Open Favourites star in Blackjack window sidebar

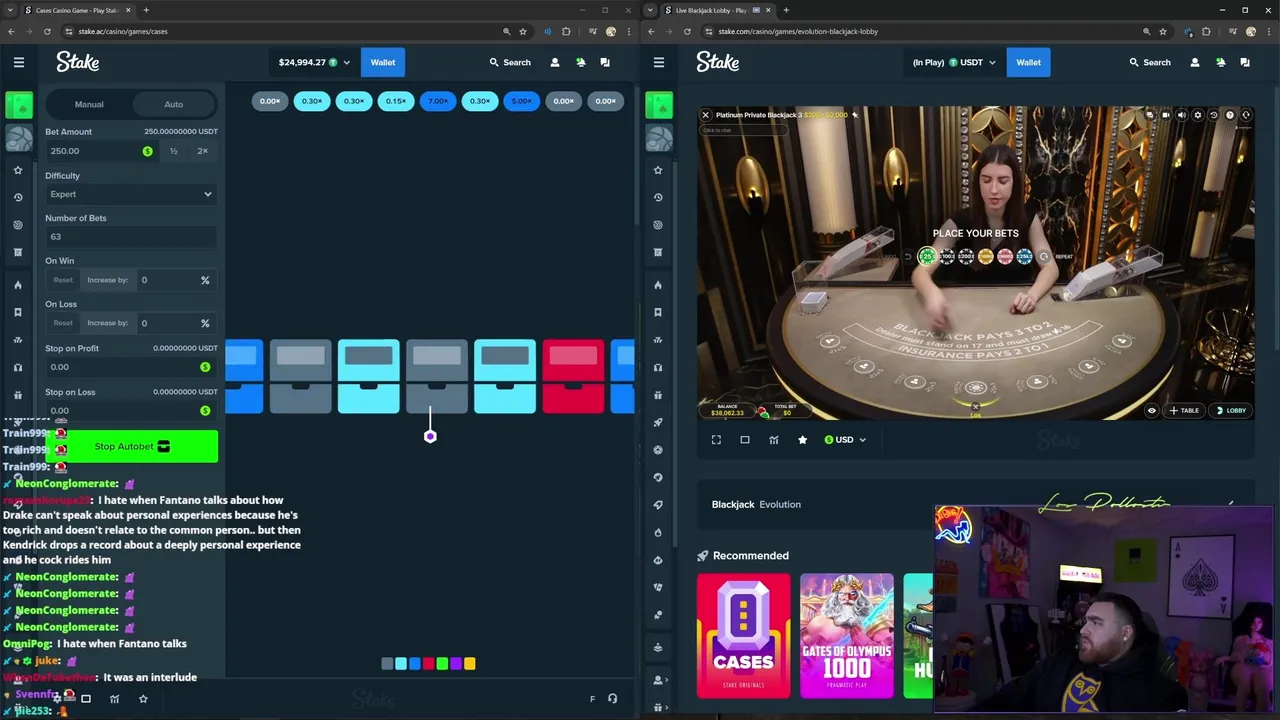click(x=658, y=170)
